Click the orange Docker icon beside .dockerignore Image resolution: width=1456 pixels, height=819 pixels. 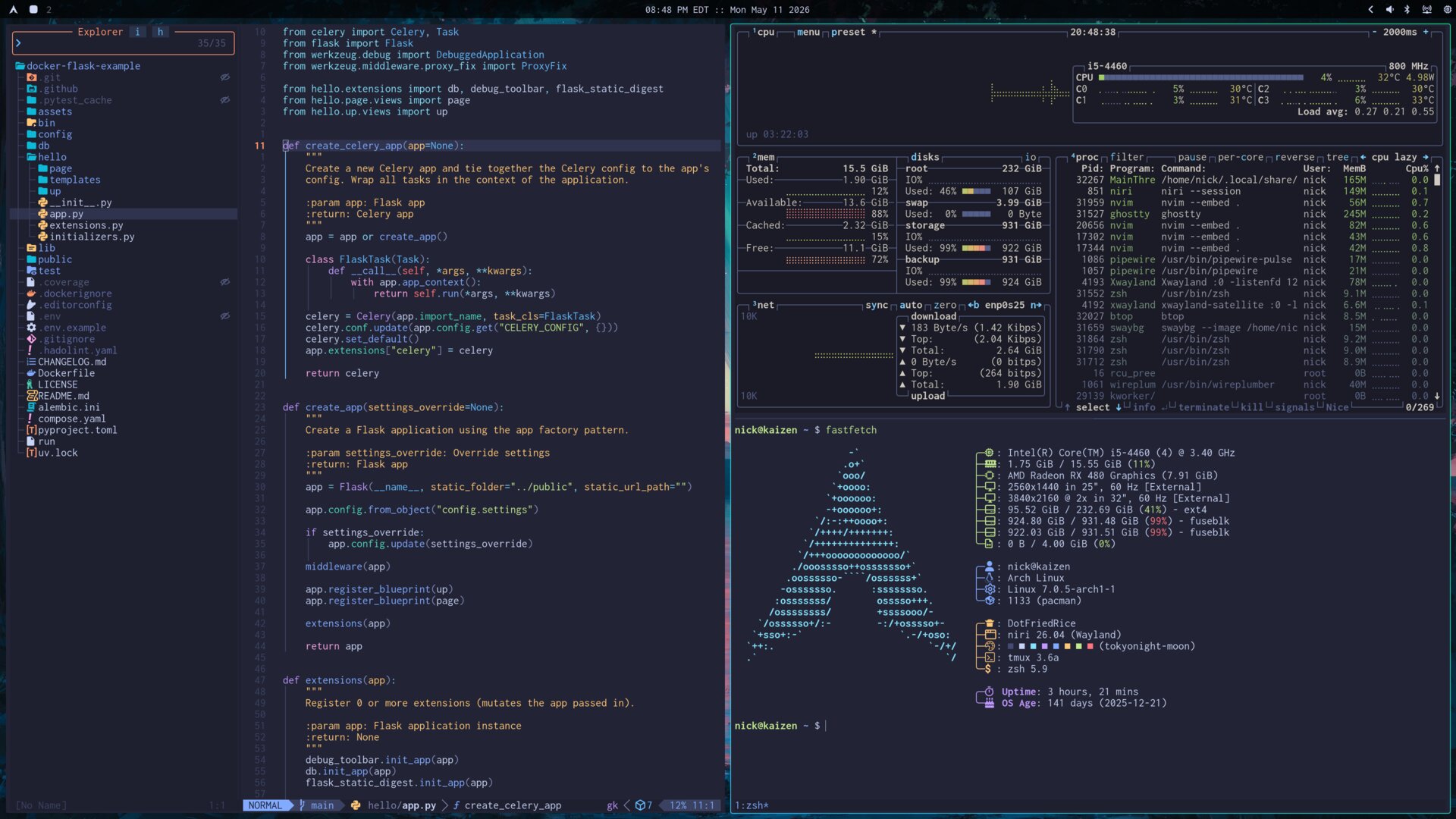(x=31, y=293)
